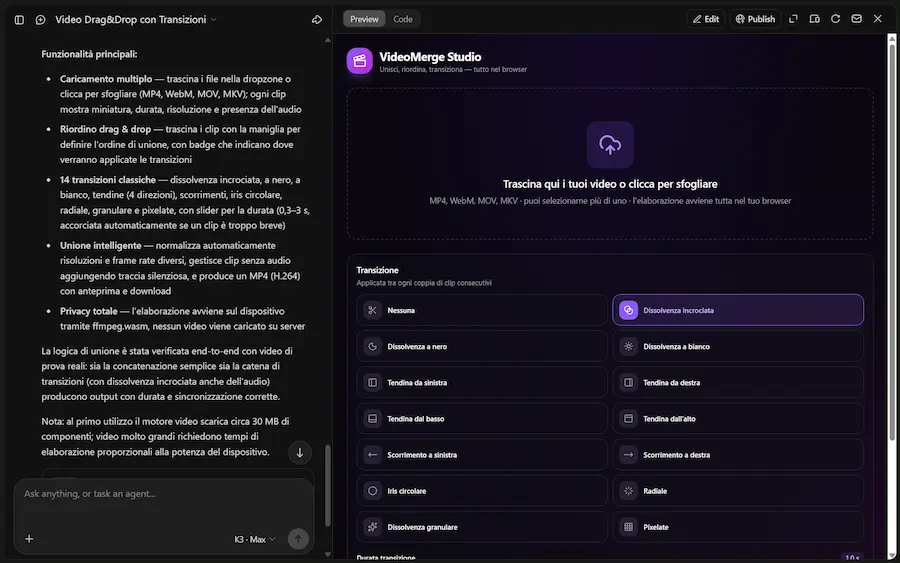Click 'Caricamento multiplo' bullet text
The width and height of the screenshot is (900, 563).
(106, 79)
